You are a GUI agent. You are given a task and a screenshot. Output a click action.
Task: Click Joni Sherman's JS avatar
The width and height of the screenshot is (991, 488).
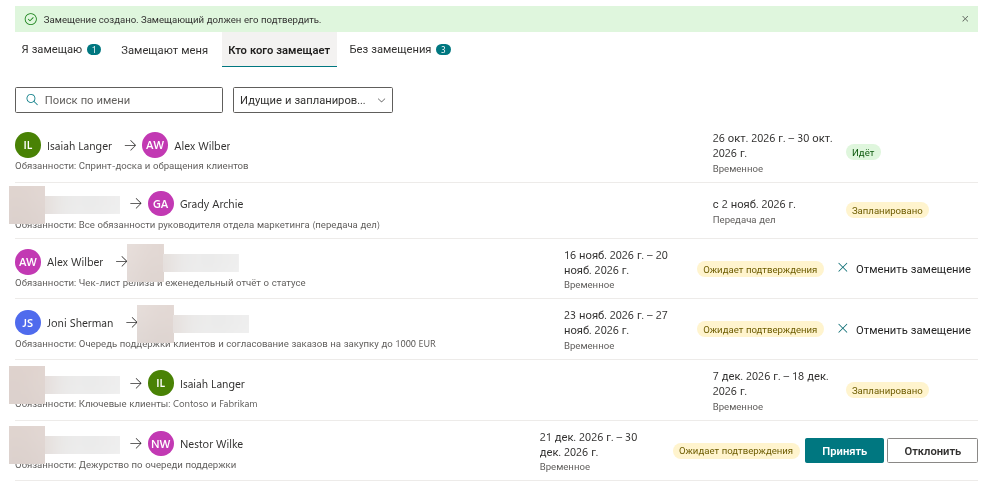(x=28, y=323)
